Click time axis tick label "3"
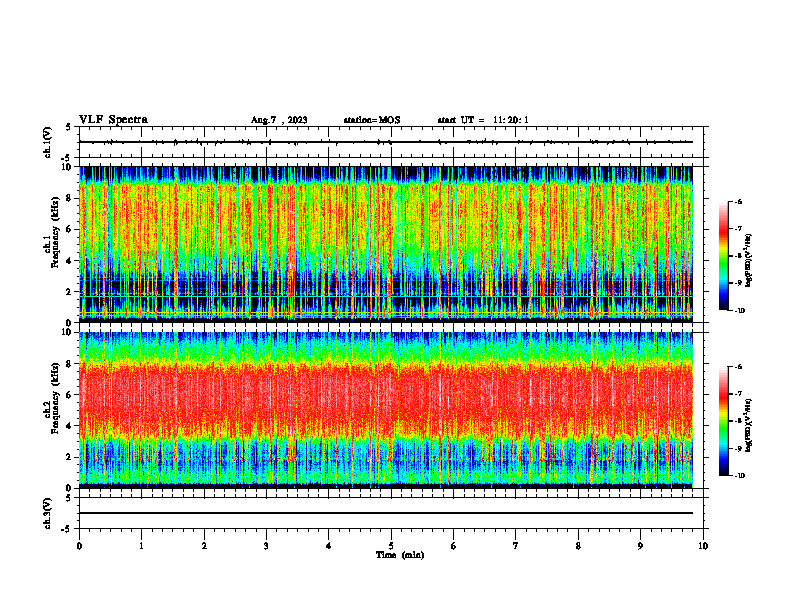 (266, 546)
